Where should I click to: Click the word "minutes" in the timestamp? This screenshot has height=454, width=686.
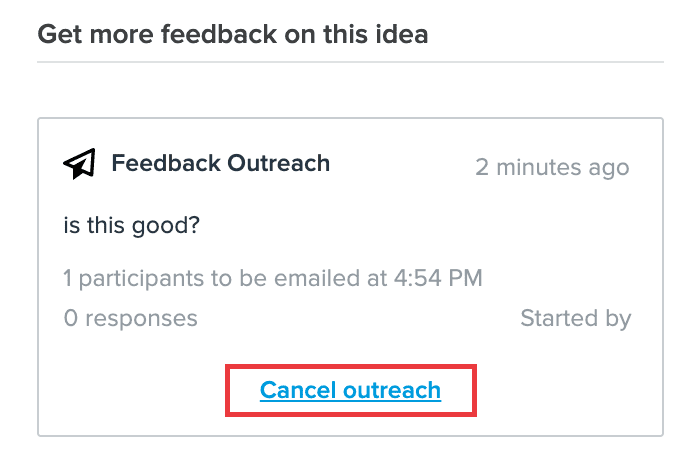(539, 168)
